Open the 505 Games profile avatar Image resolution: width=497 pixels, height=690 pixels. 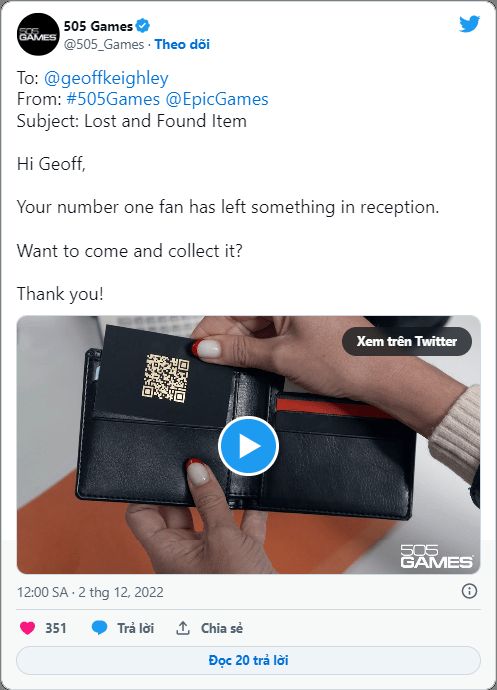[38, 34]
